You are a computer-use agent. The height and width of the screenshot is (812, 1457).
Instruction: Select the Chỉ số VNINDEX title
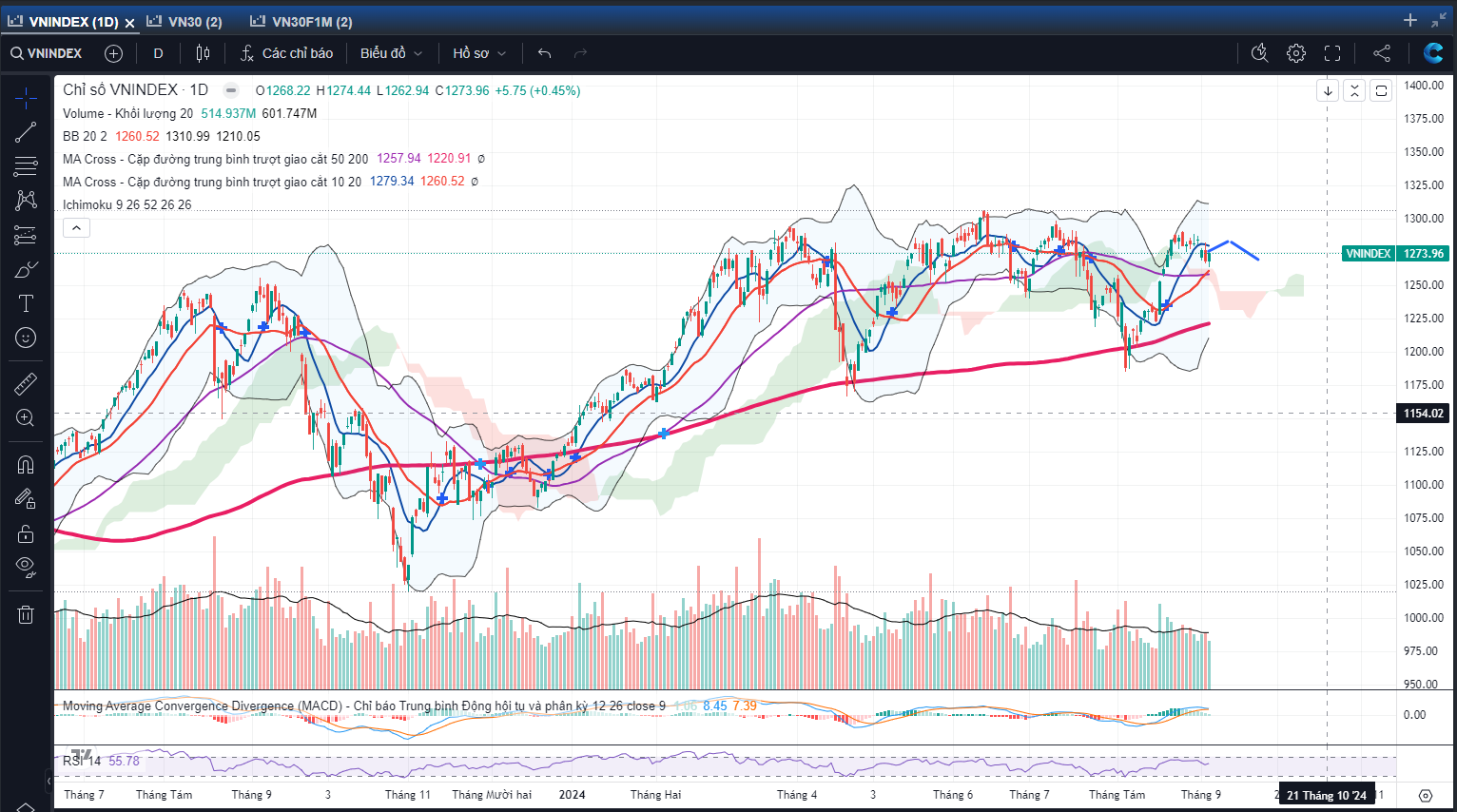tap(135, 89)
